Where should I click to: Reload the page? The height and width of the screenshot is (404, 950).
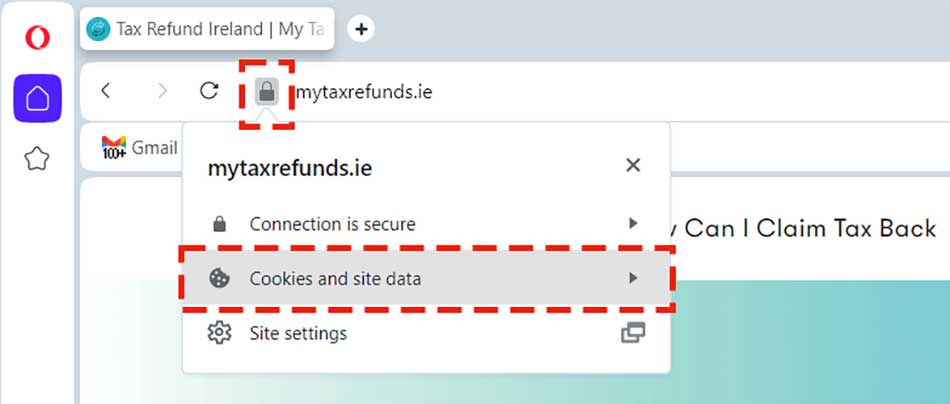coord(209,91)
